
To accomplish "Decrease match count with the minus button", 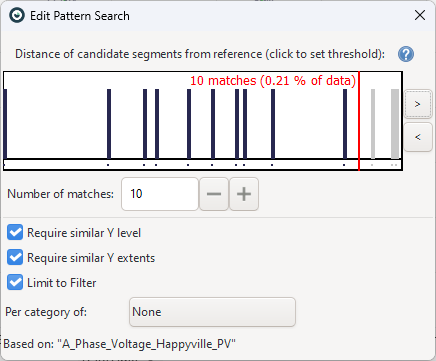I will coord(214,194).
